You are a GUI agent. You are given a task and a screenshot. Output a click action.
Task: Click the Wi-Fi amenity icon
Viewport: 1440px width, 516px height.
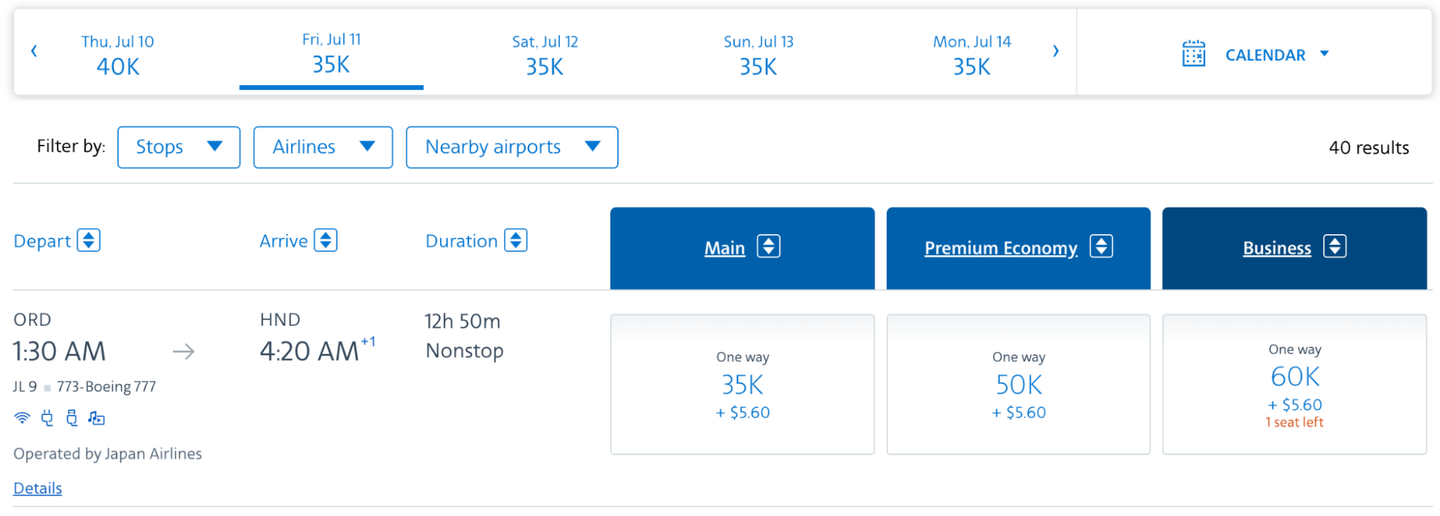click(22, 419)
